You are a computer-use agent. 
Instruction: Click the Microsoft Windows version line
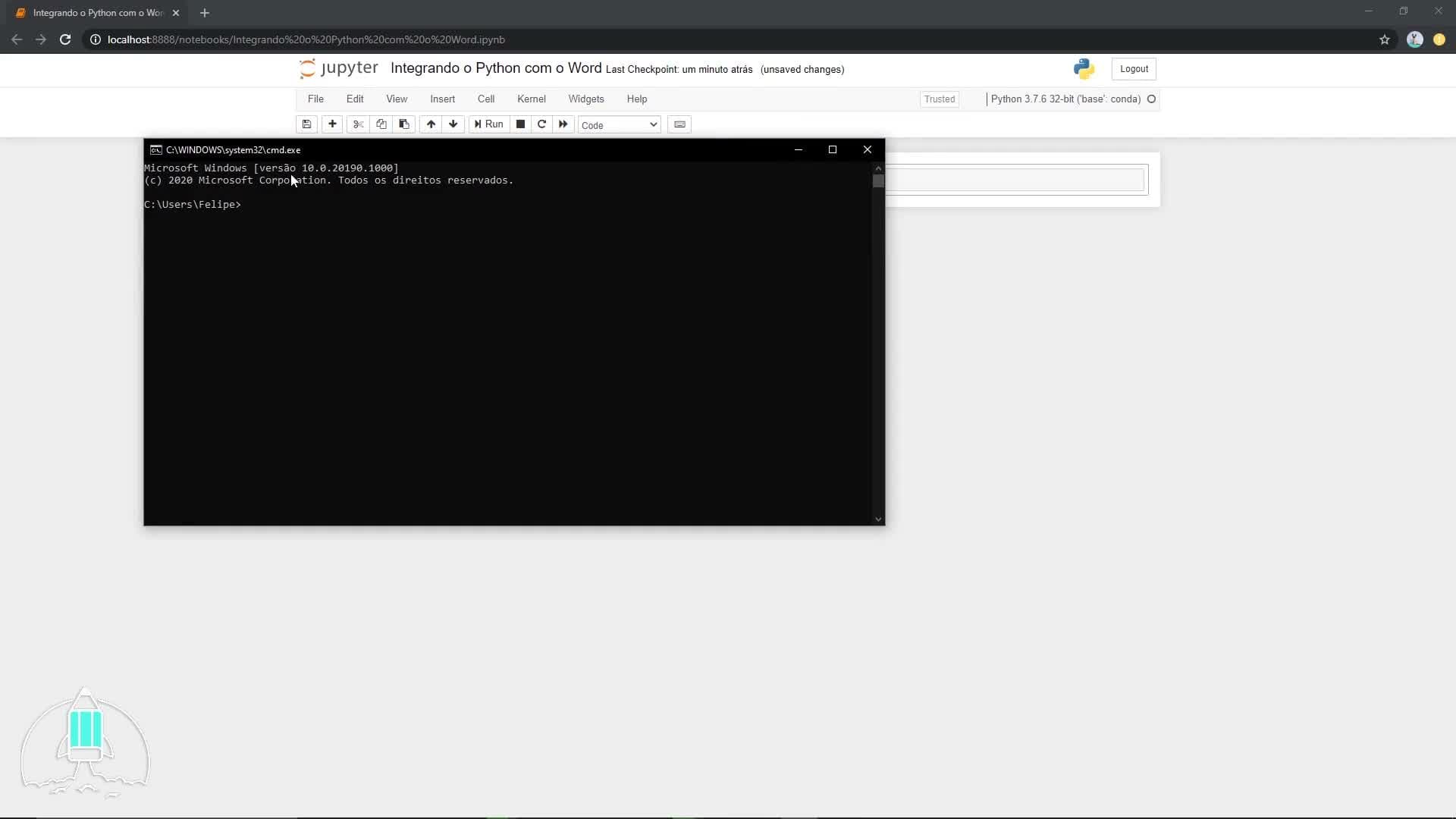pyautogui.click(x=271, y=168)
